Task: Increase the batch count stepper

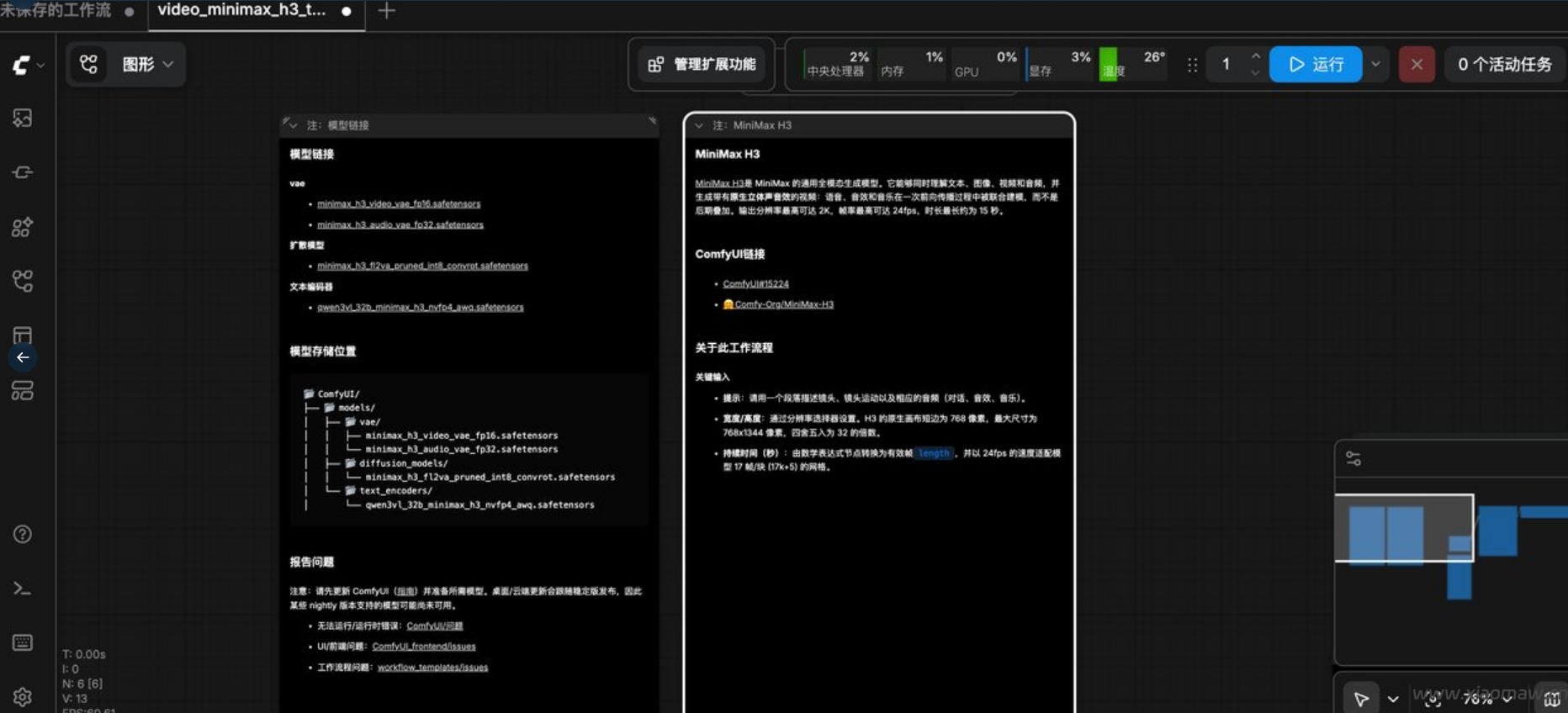Action: click(x=1256, y=56)
